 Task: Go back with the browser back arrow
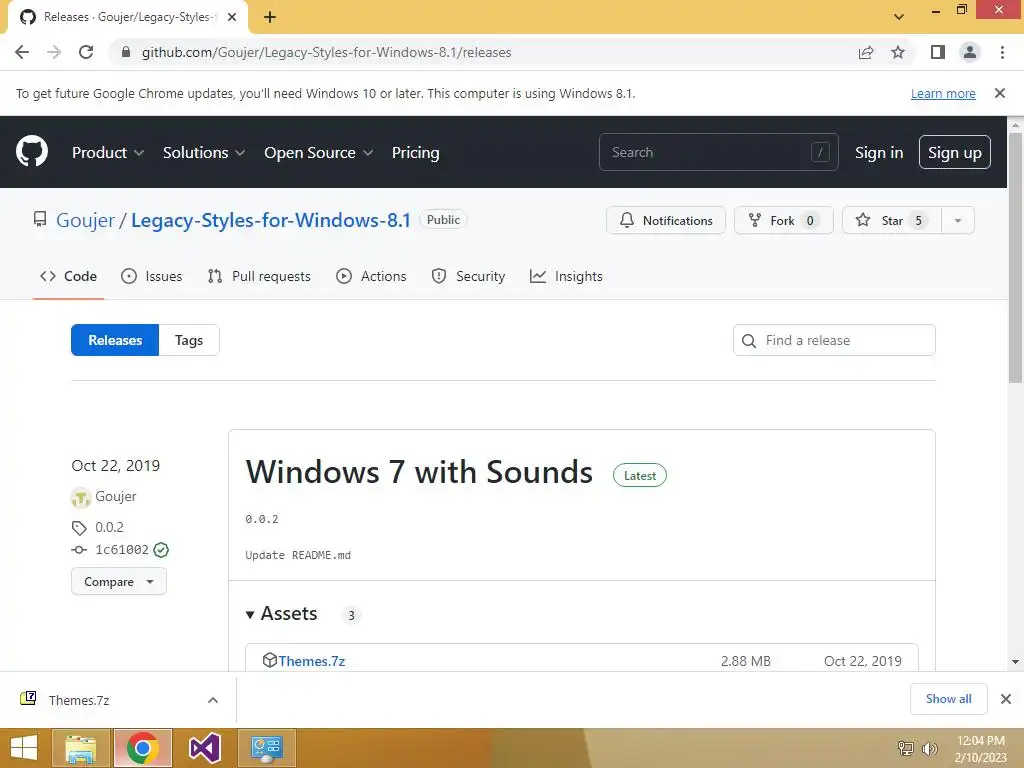(x=22, y=52)
